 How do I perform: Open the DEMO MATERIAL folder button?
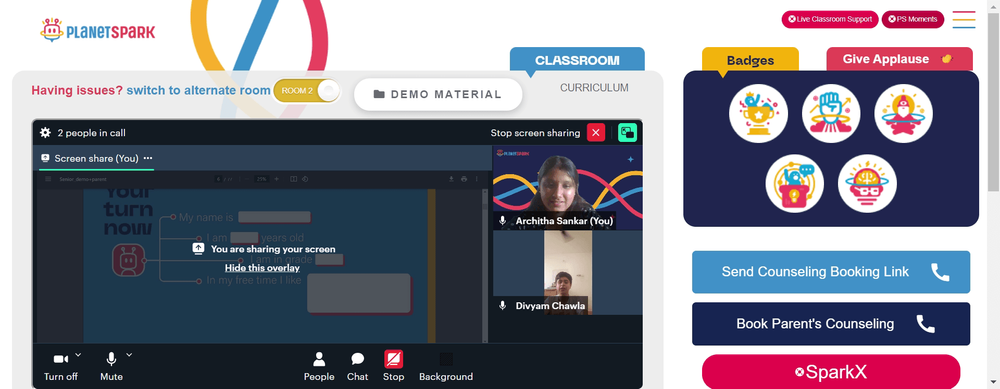438,94
